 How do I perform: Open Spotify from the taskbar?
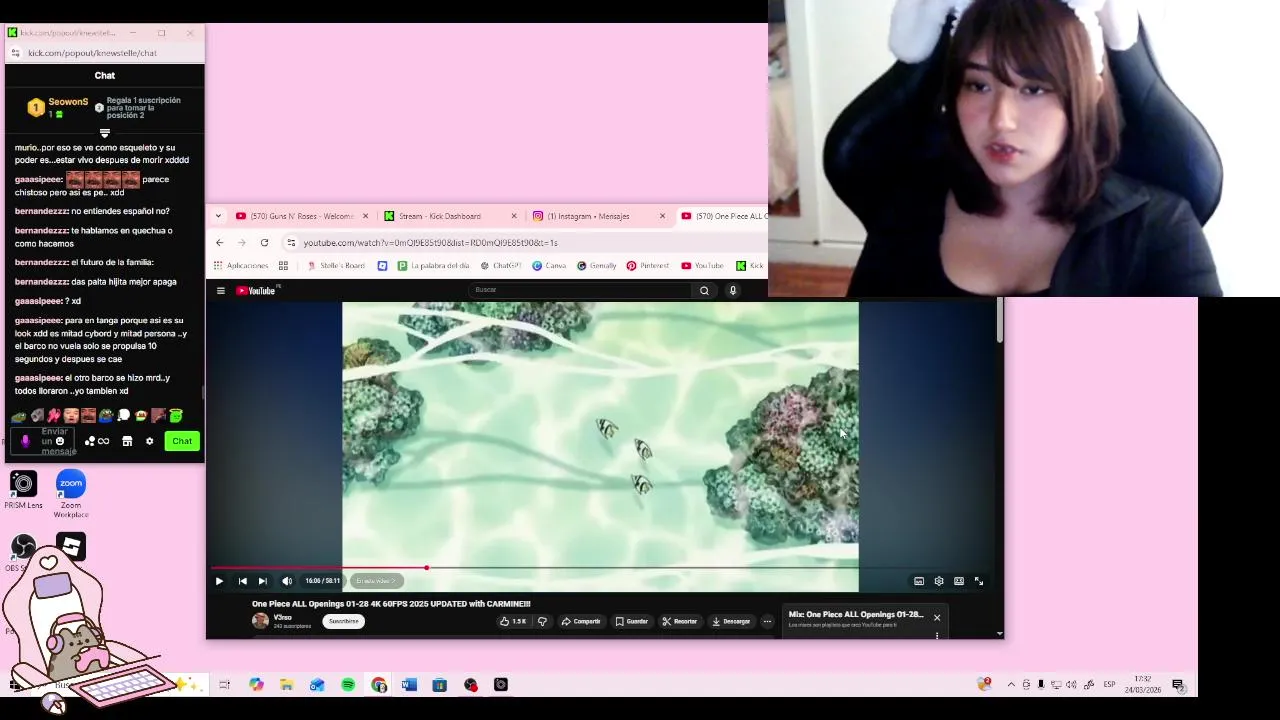click(348, 685)
